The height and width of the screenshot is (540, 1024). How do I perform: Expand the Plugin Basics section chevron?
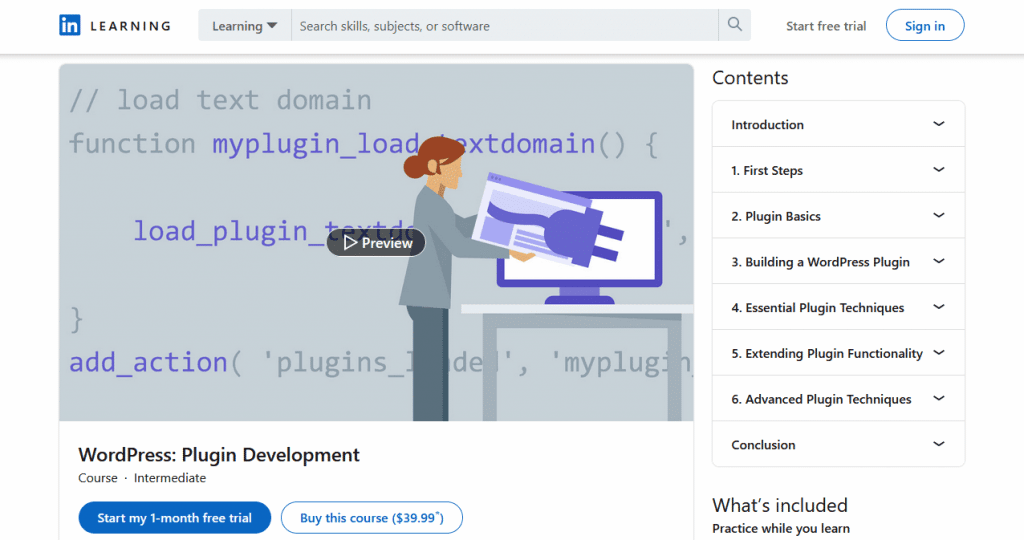(938, 215)
